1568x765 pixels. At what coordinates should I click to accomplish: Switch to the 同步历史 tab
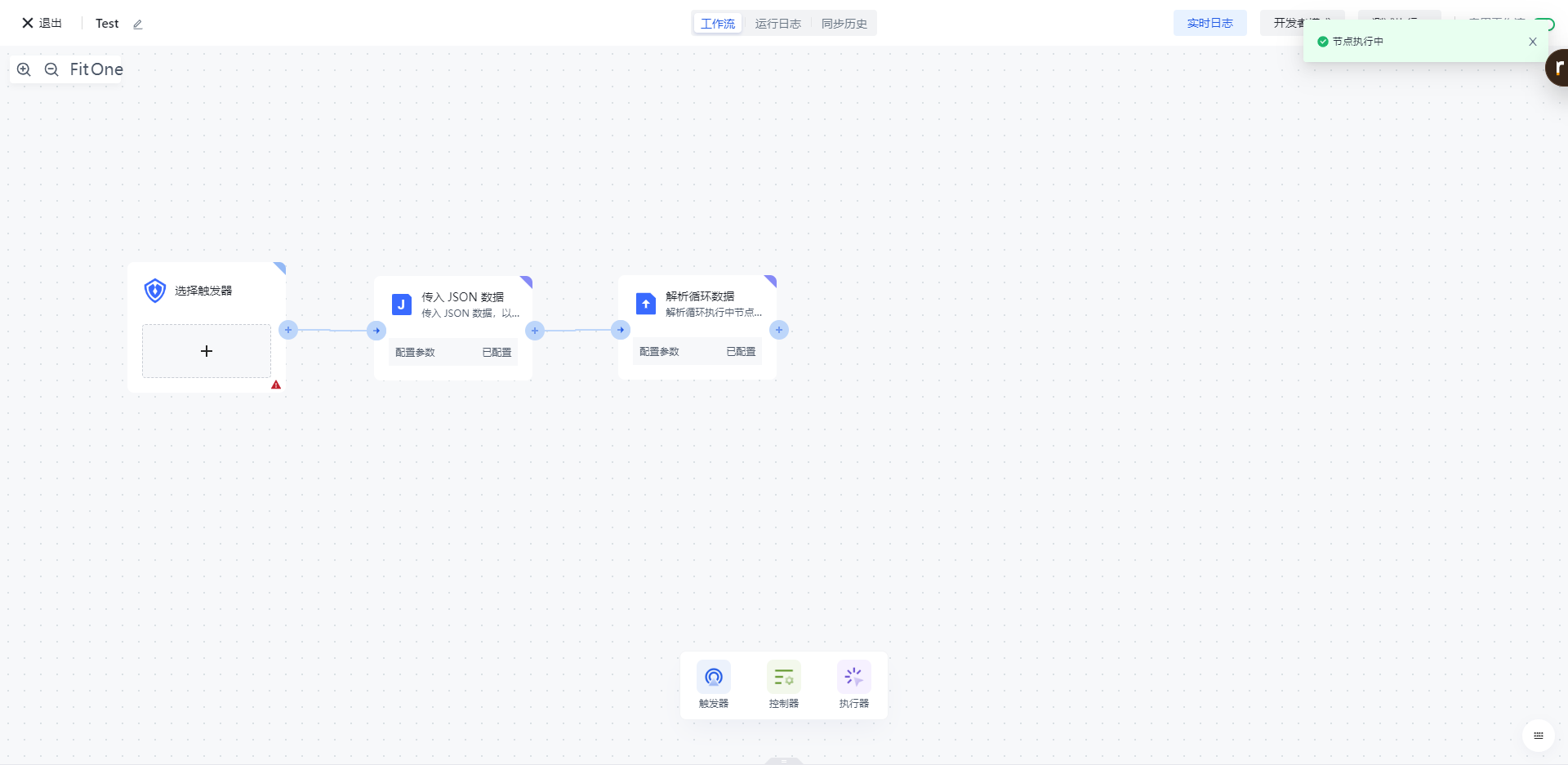click(844, 24)
